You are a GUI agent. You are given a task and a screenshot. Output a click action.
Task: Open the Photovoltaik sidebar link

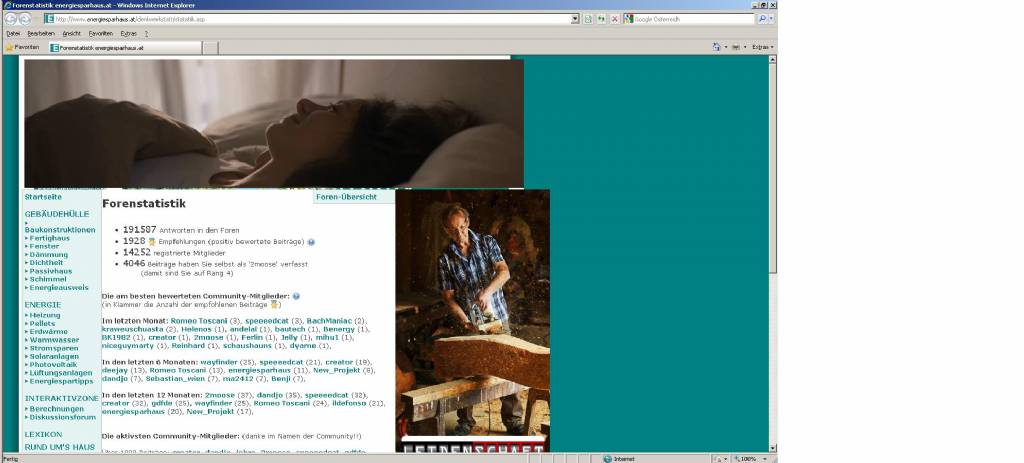coord(53,364)
